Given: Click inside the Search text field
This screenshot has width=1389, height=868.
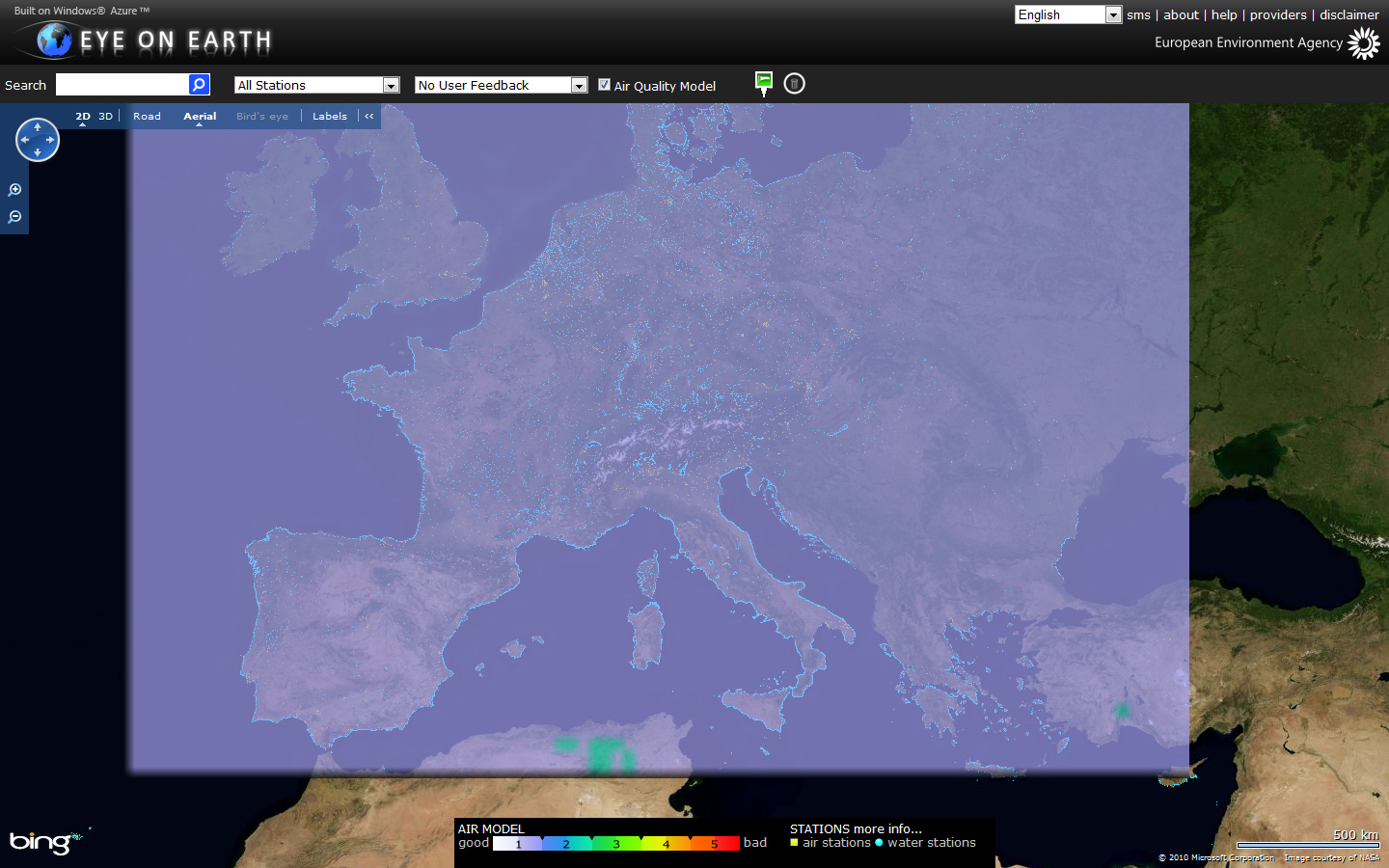Looking at the screenshot, I should 122,85.
